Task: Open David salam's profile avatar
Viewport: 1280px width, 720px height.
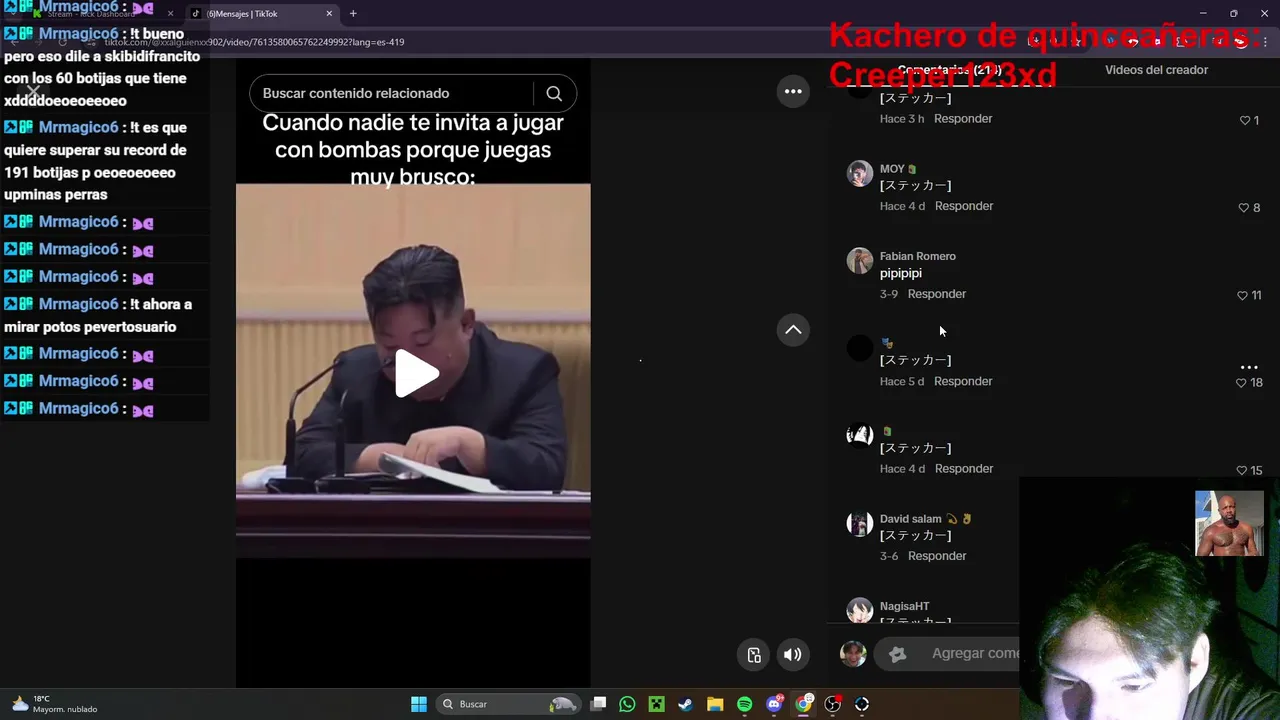Action: (860, 523)
